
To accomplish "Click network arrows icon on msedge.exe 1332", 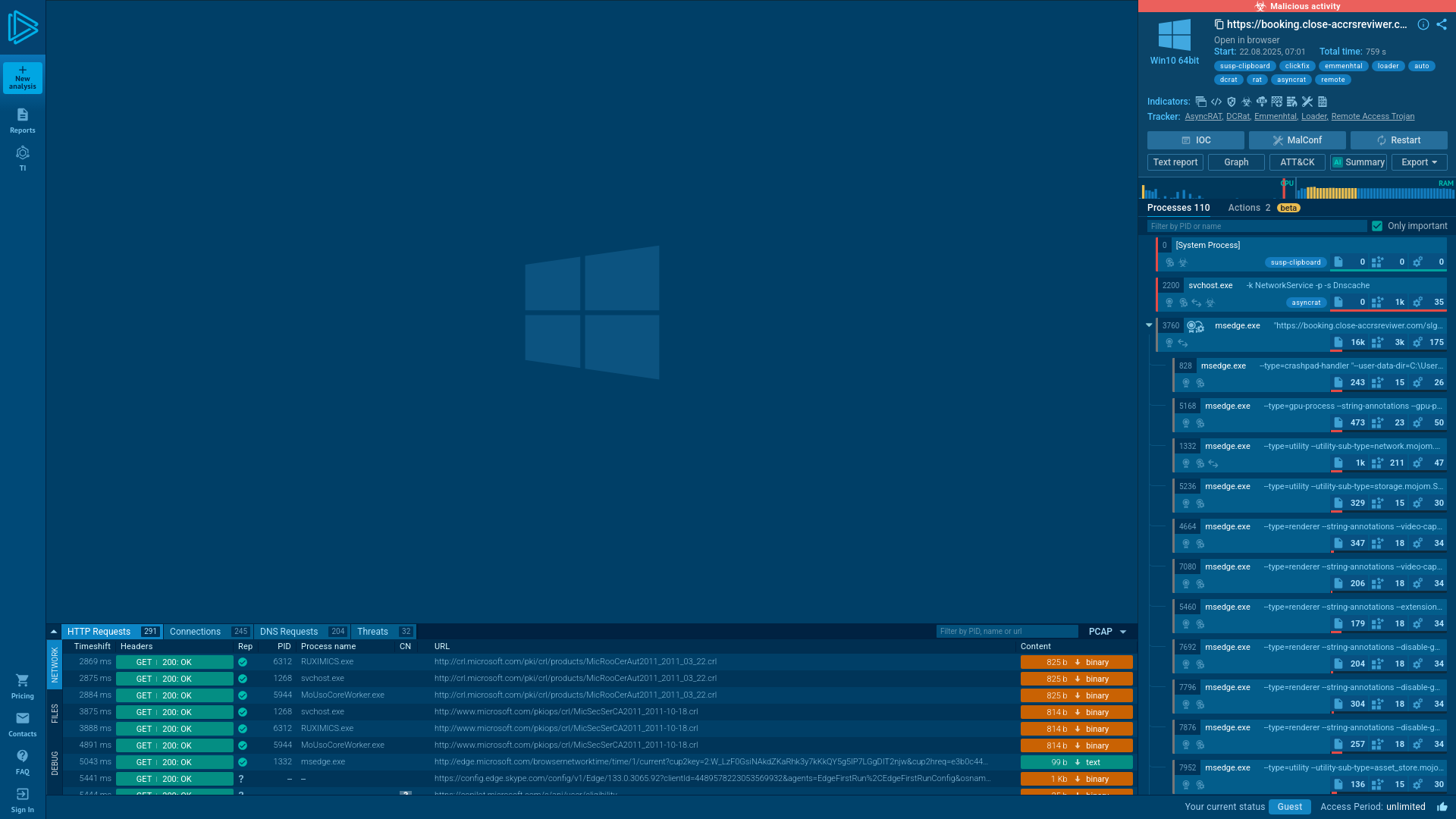I will point(1213,463).
